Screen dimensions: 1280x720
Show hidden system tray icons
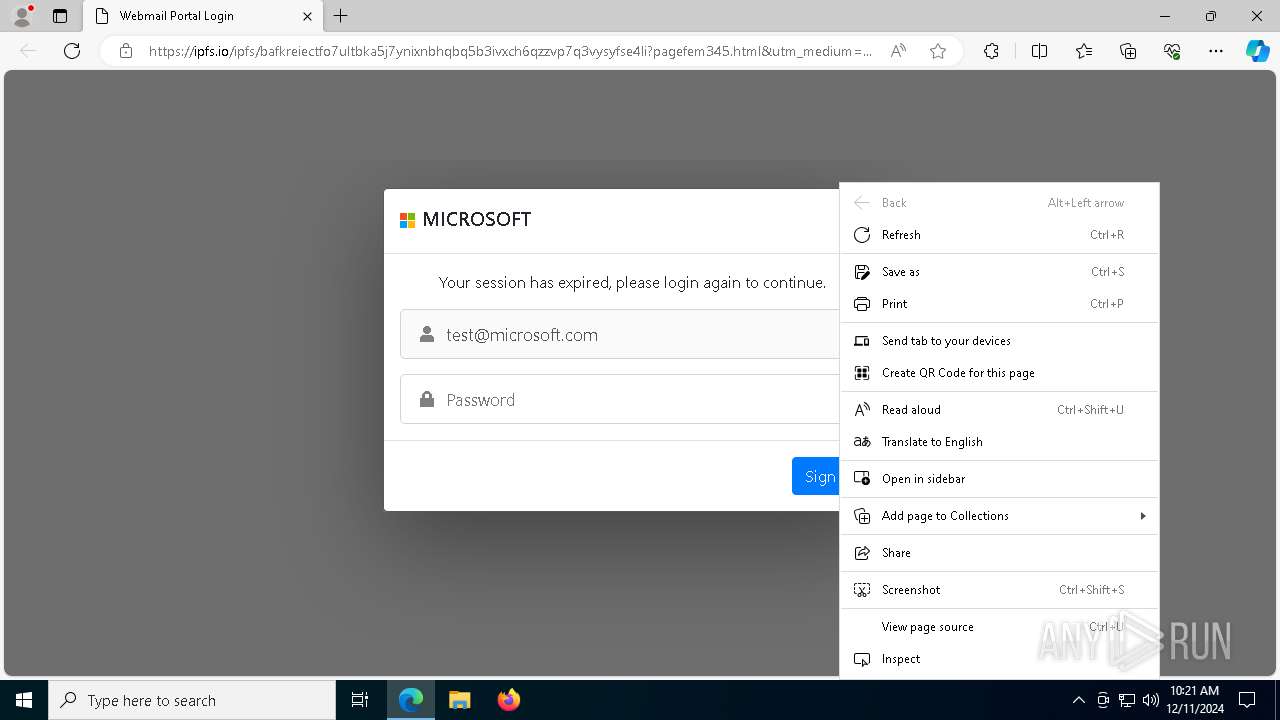click(1078, 700)
